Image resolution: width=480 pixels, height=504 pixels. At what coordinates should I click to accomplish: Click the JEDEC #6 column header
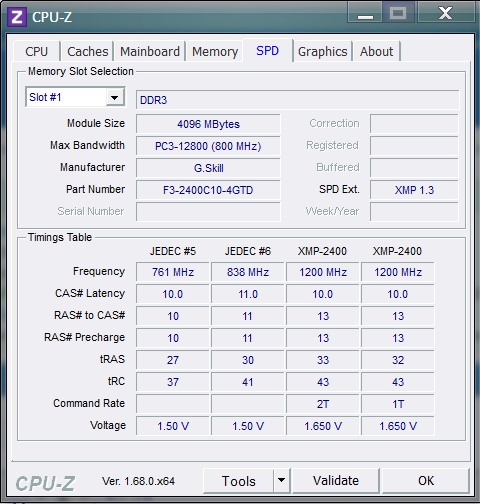click(248, 251)
